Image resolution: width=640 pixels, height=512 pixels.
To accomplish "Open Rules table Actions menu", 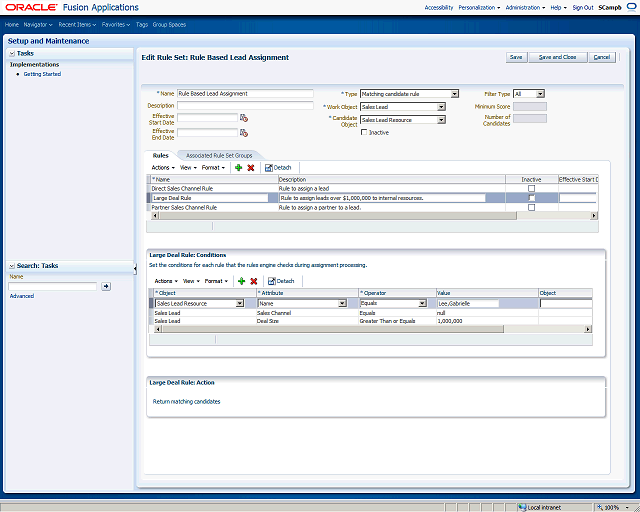I will pos(163,167).
